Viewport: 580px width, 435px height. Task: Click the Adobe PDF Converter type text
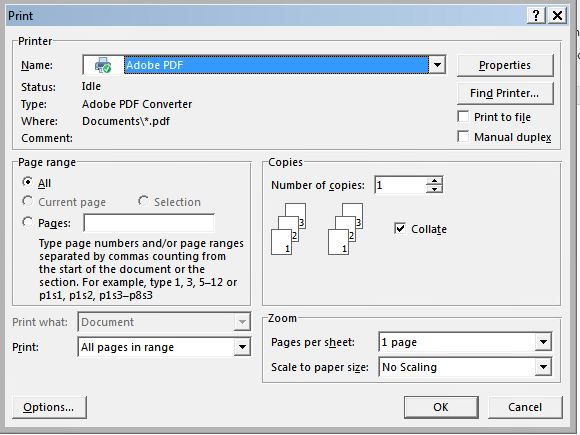coord(137,104)
